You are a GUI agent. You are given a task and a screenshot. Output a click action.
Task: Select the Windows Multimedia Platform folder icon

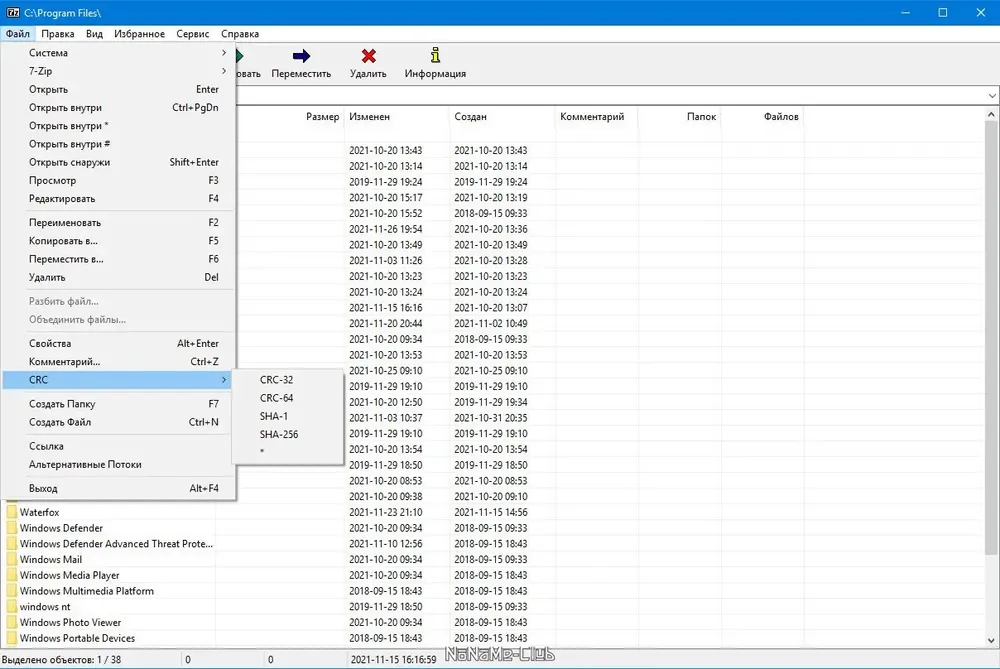[x=11, y=591]
